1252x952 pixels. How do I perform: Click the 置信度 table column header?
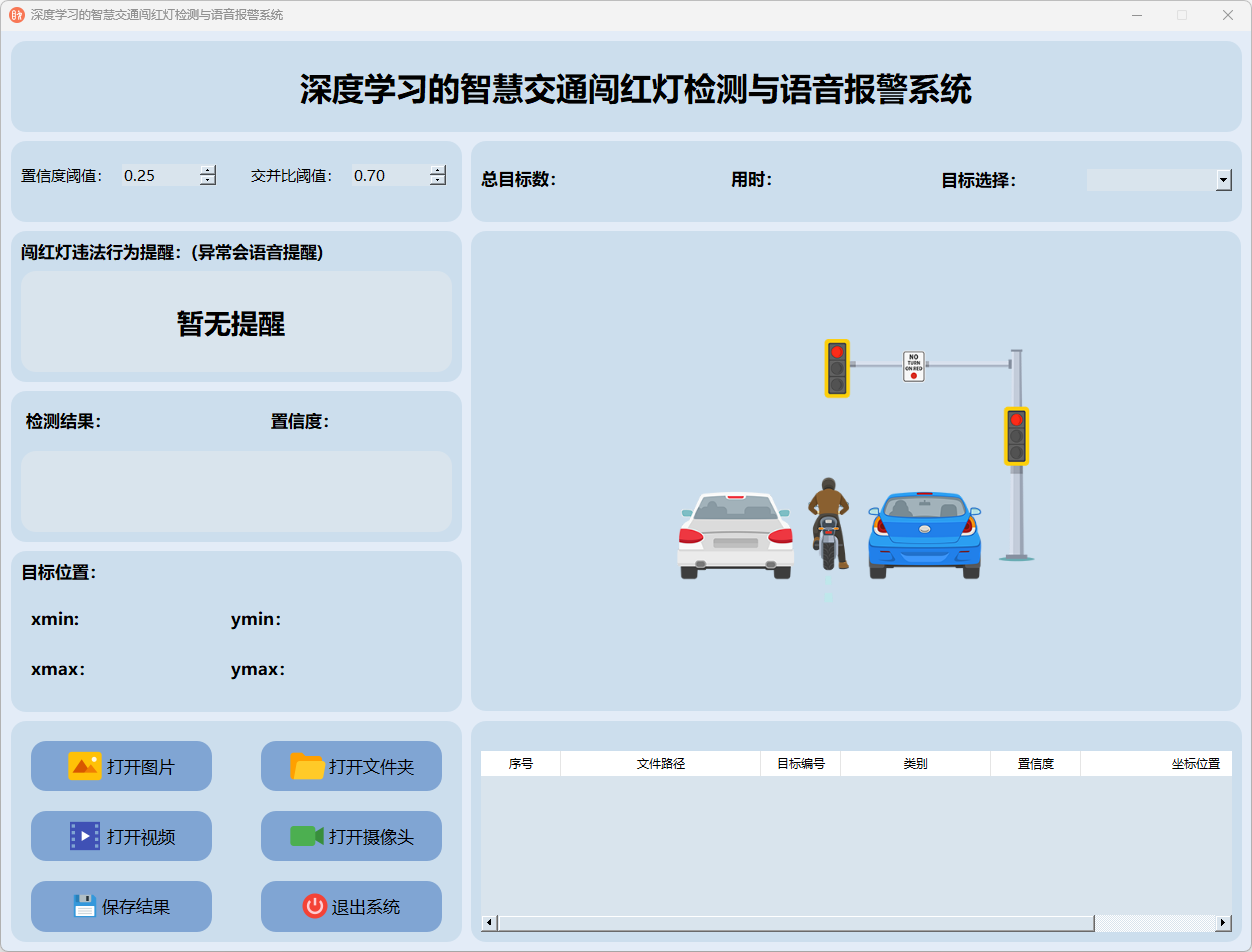1035,764
